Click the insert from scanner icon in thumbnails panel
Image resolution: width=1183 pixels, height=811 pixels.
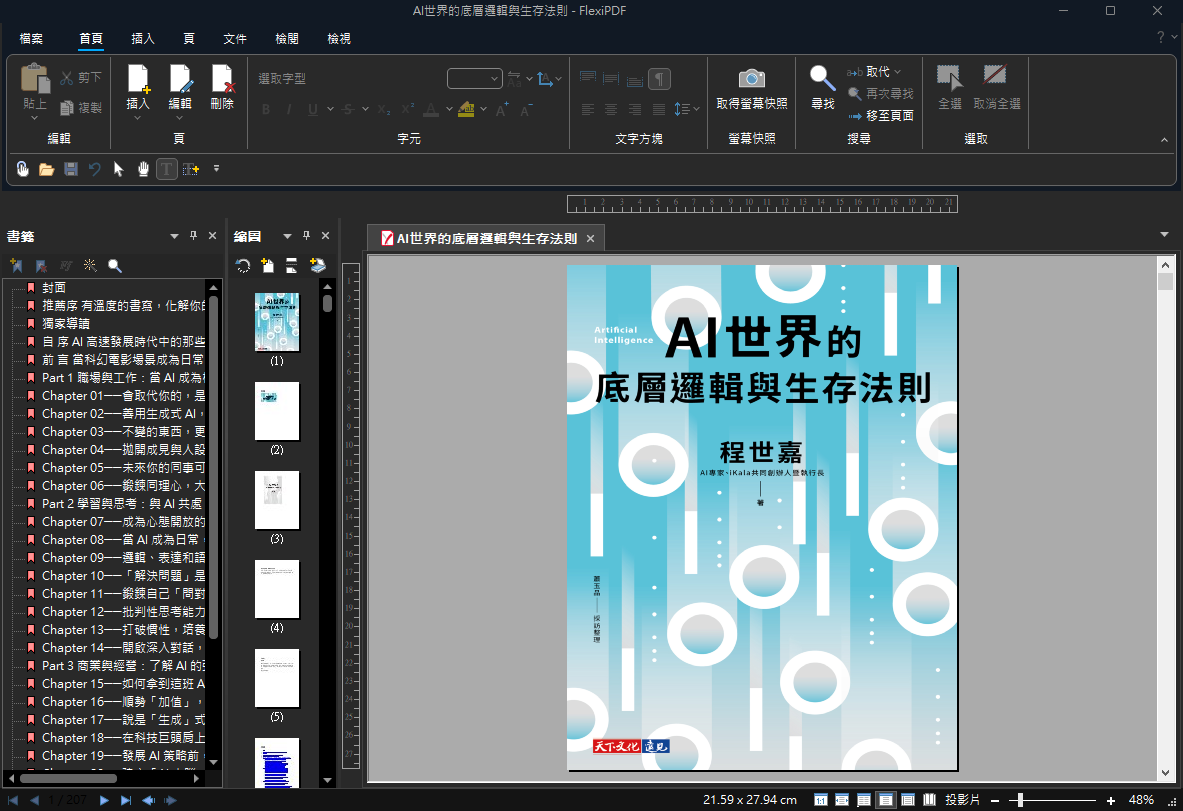(317, 266)
